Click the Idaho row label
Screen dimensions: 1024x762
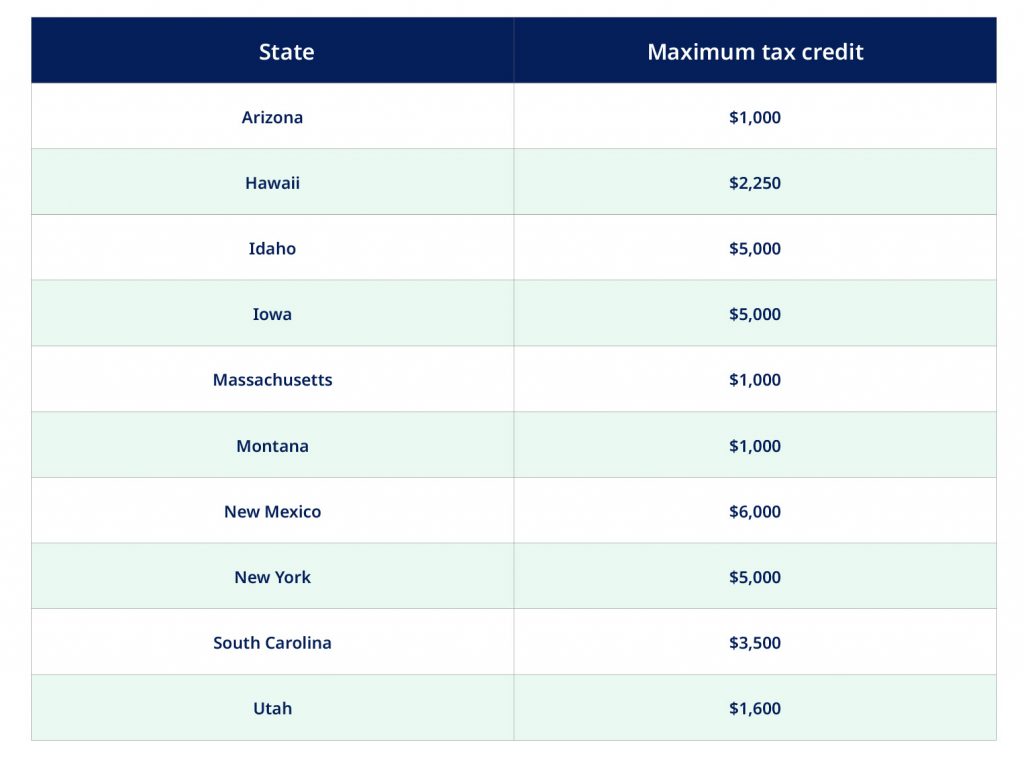point(272,248)
